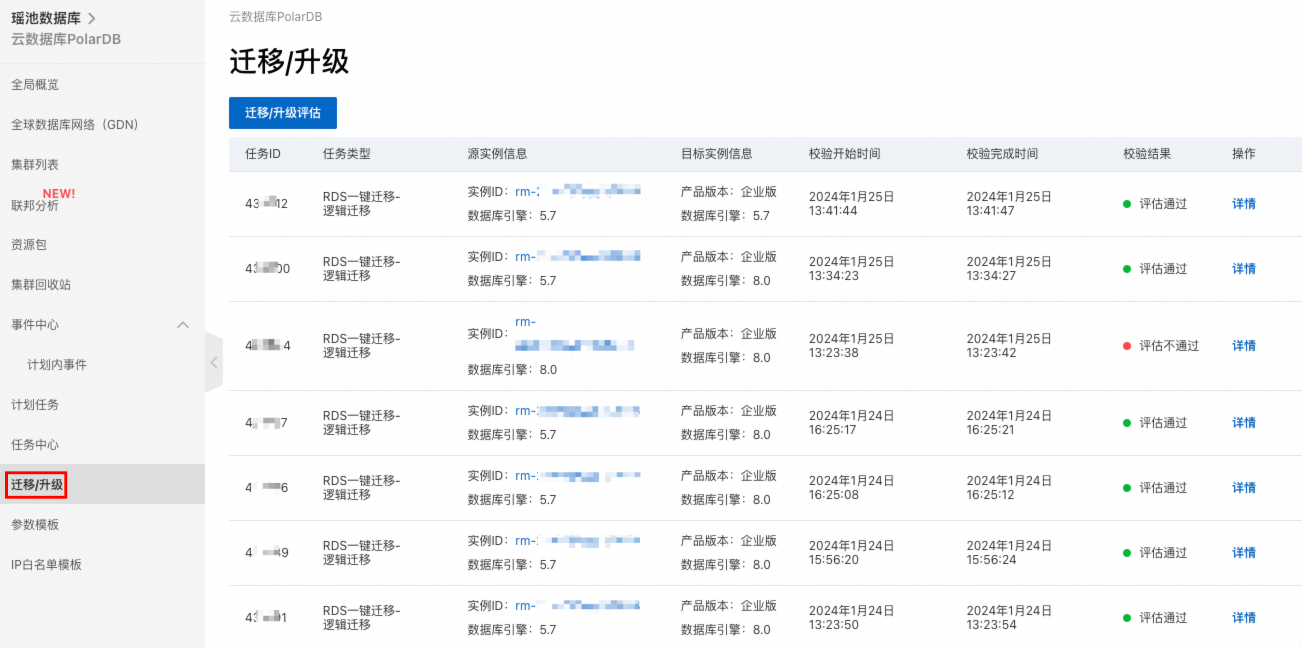
Task: Click the 评估不通过 status text
Action: pyautogui.click(x=1169, y=346)
